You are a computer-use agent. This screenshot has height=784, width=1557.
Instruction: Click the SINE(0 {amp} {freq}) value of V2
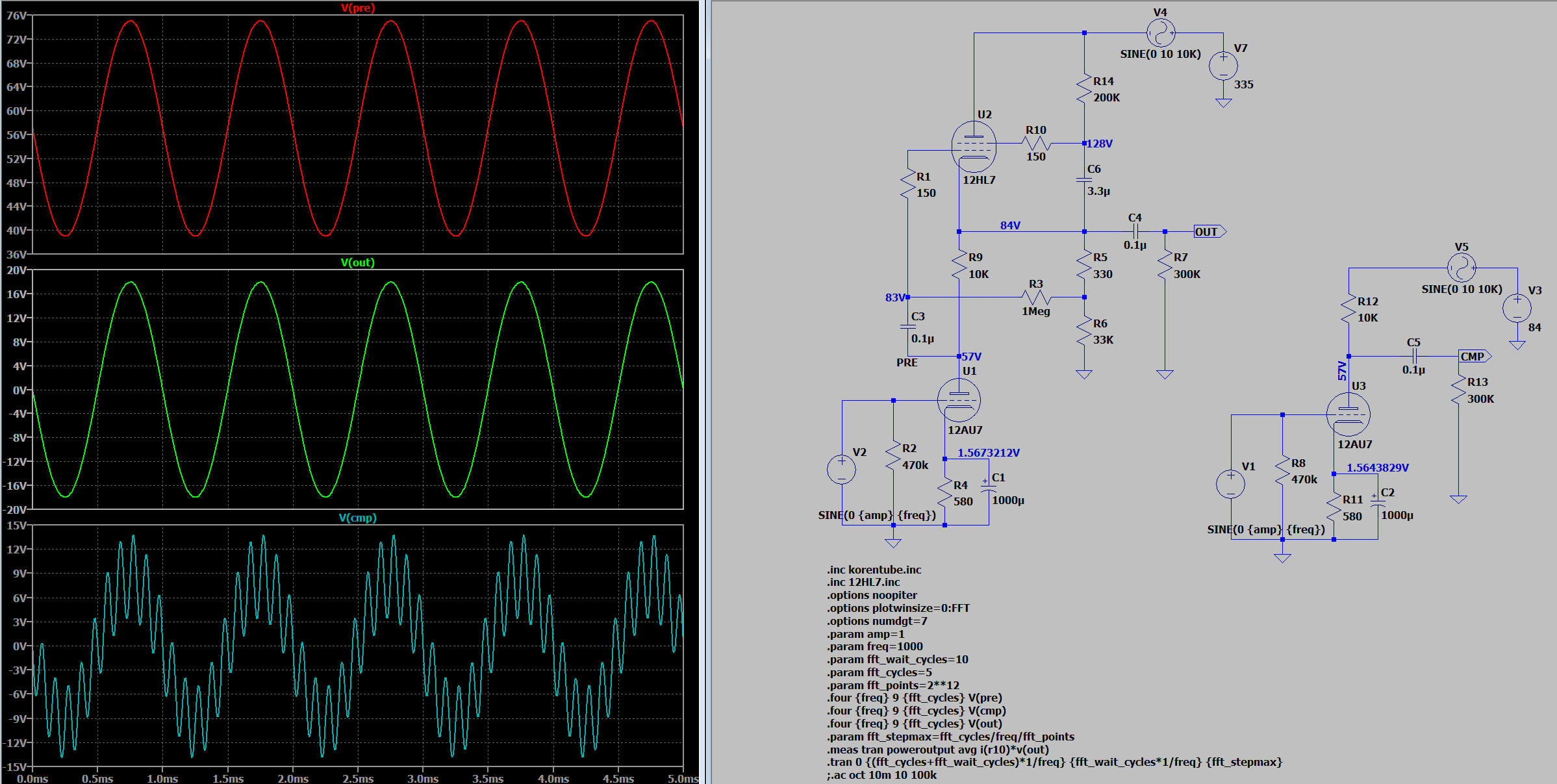[x=877, y=515]
